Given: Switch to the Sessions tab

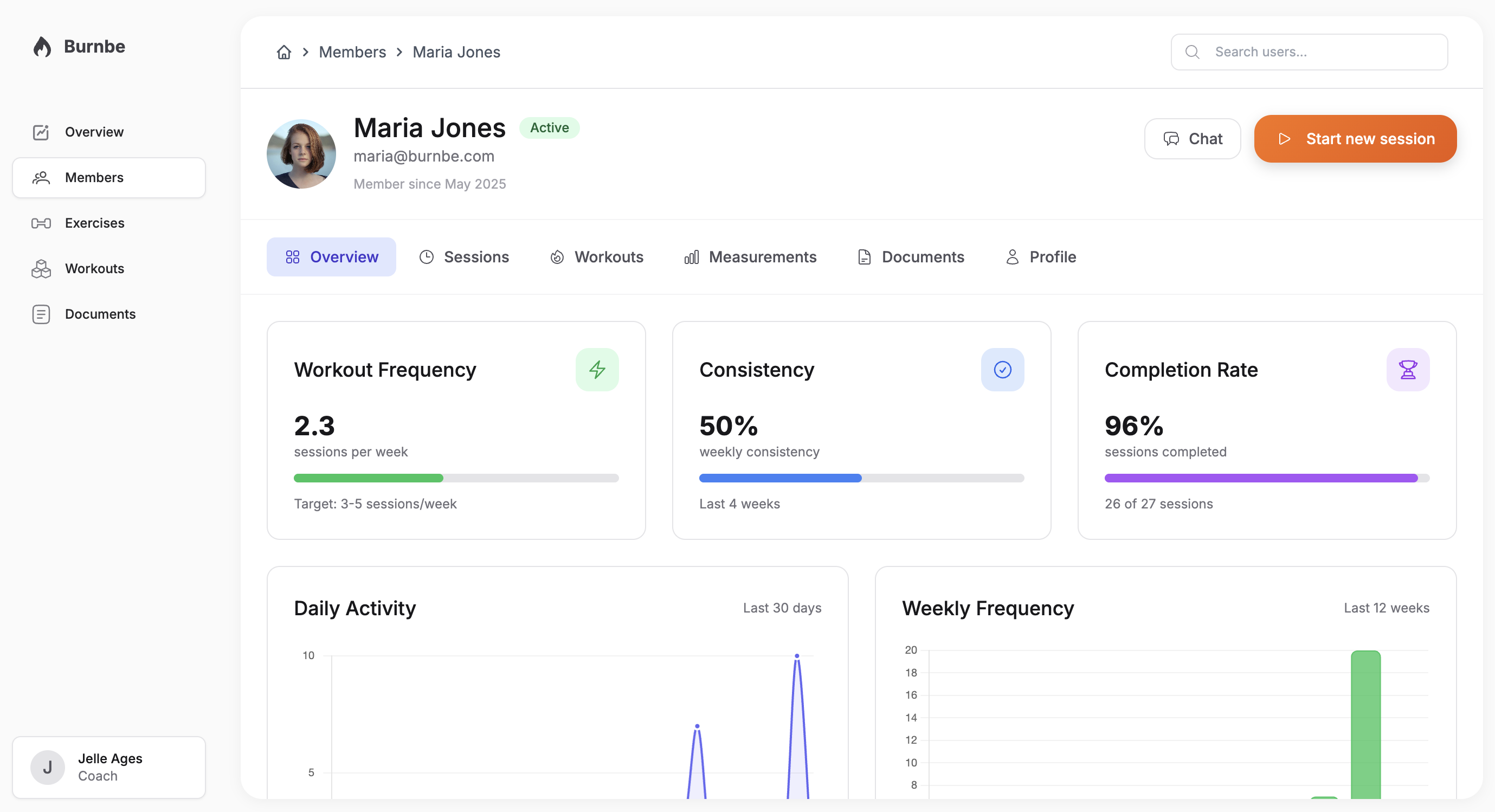Looking at the screenshot, I should tap(465, 257).
